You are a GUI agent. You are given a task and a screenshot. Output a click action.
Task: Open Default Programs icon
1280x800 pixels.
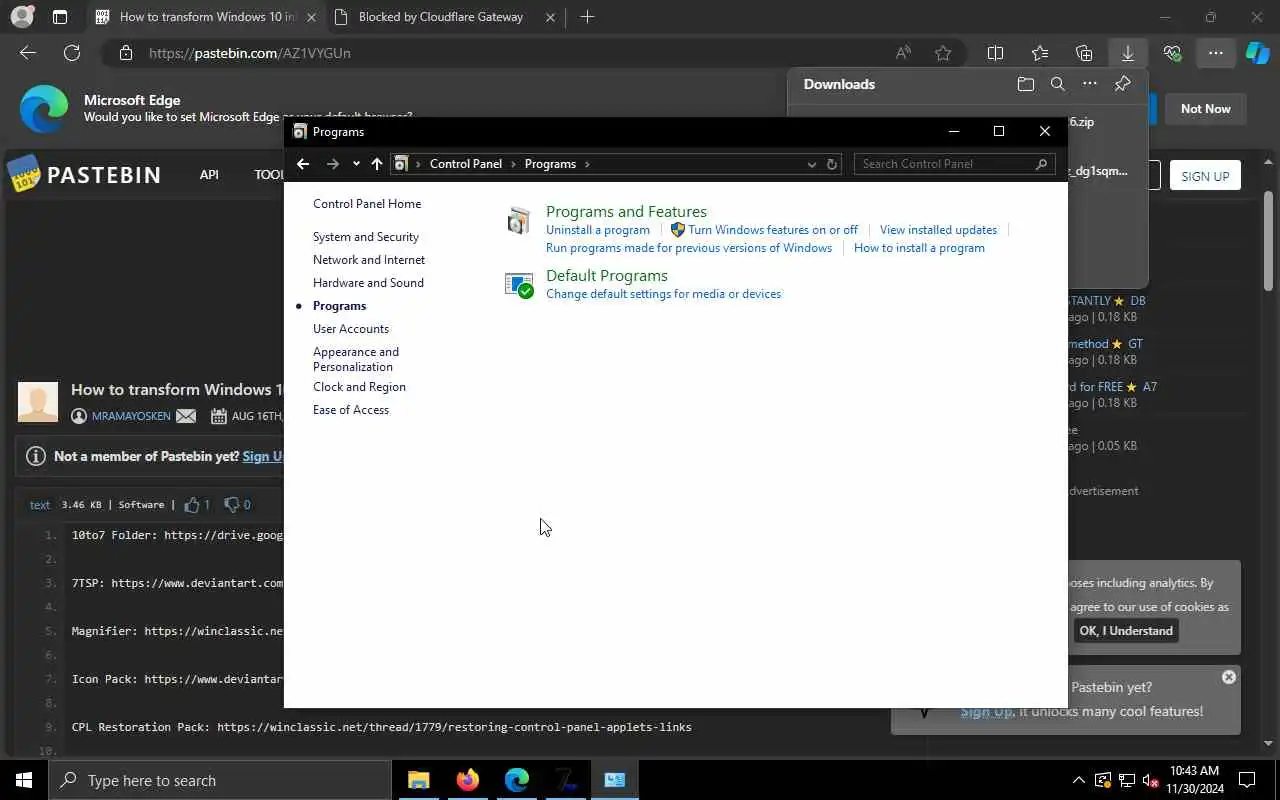coord(519,285)
